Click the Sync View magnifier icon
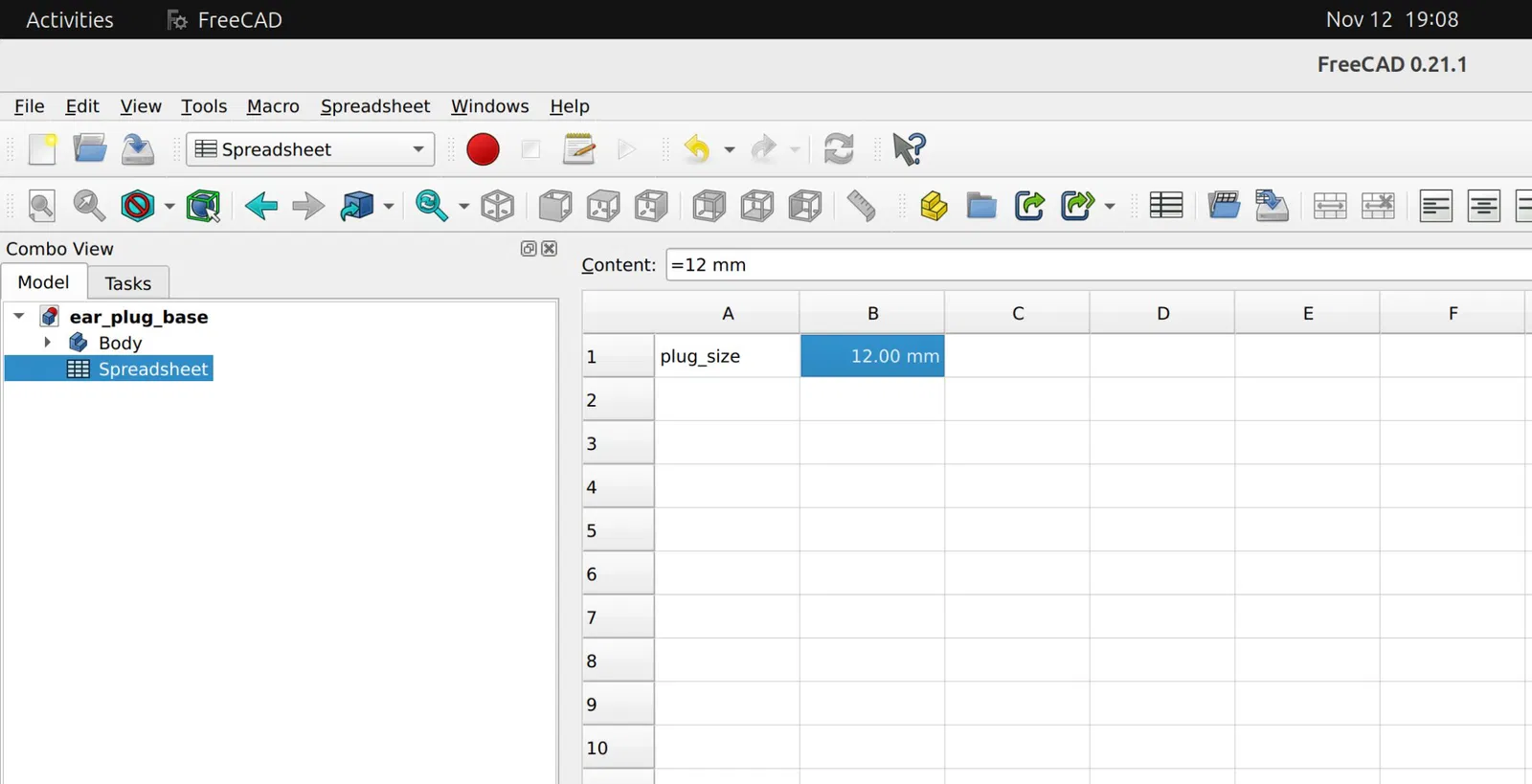 click(432, 206)
